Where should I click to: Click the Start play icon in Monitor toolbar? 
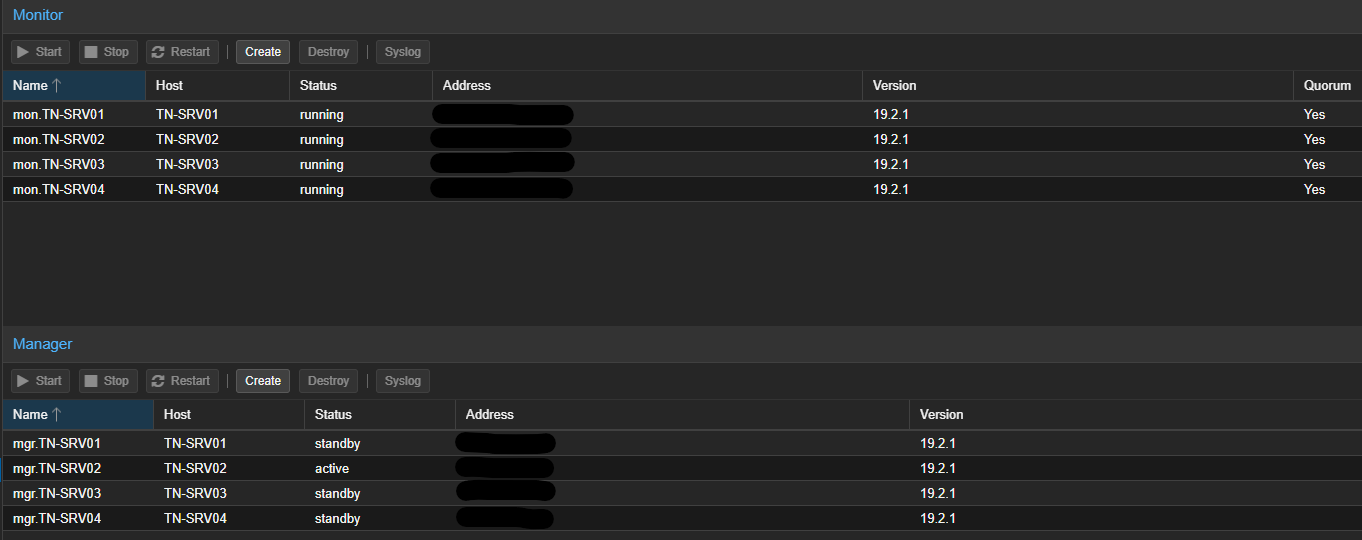click(x=22, y=52)
